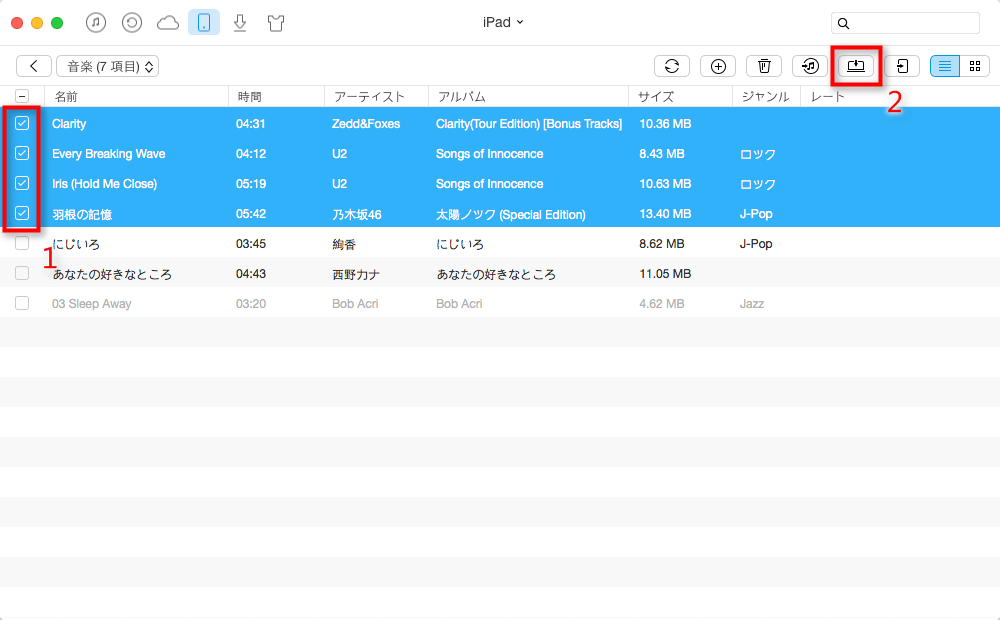Open the downloads arrow icon
This screenshot has height=620, width=1000.
240,23
